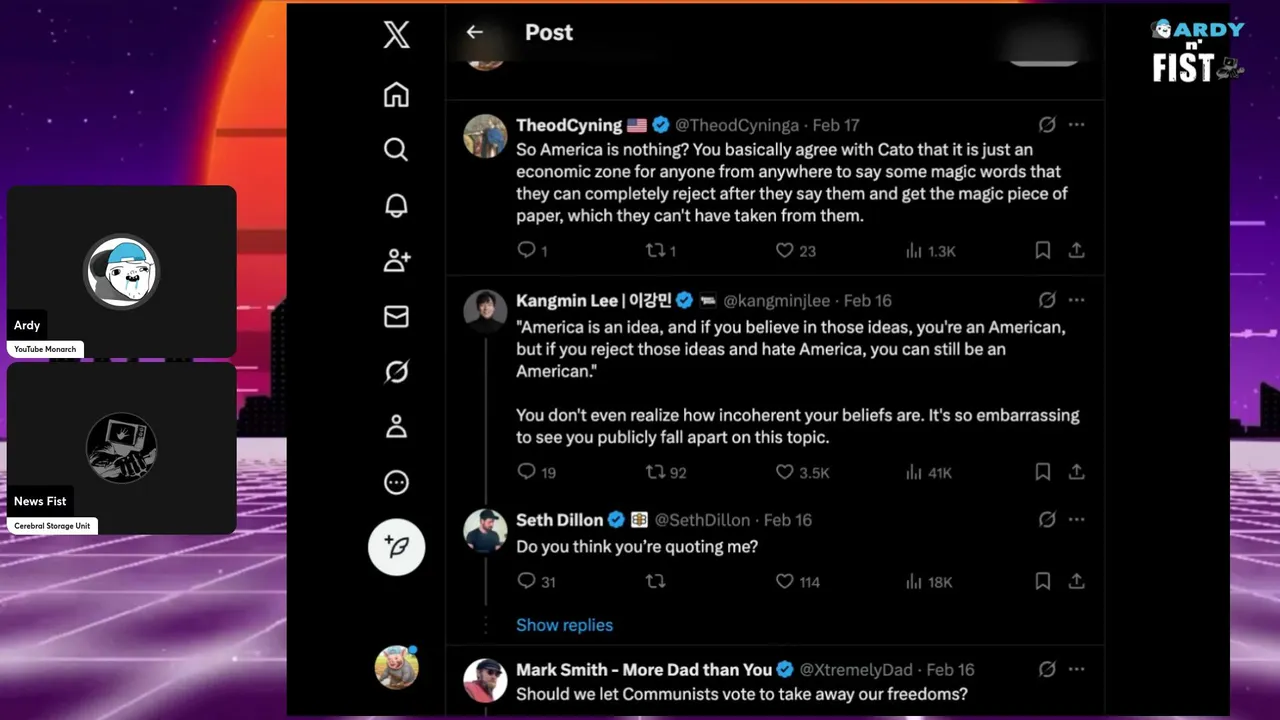Viewport: 1280px width, 720px height.
Task: Click the Show replies link
Action: (x=564, y=625)
